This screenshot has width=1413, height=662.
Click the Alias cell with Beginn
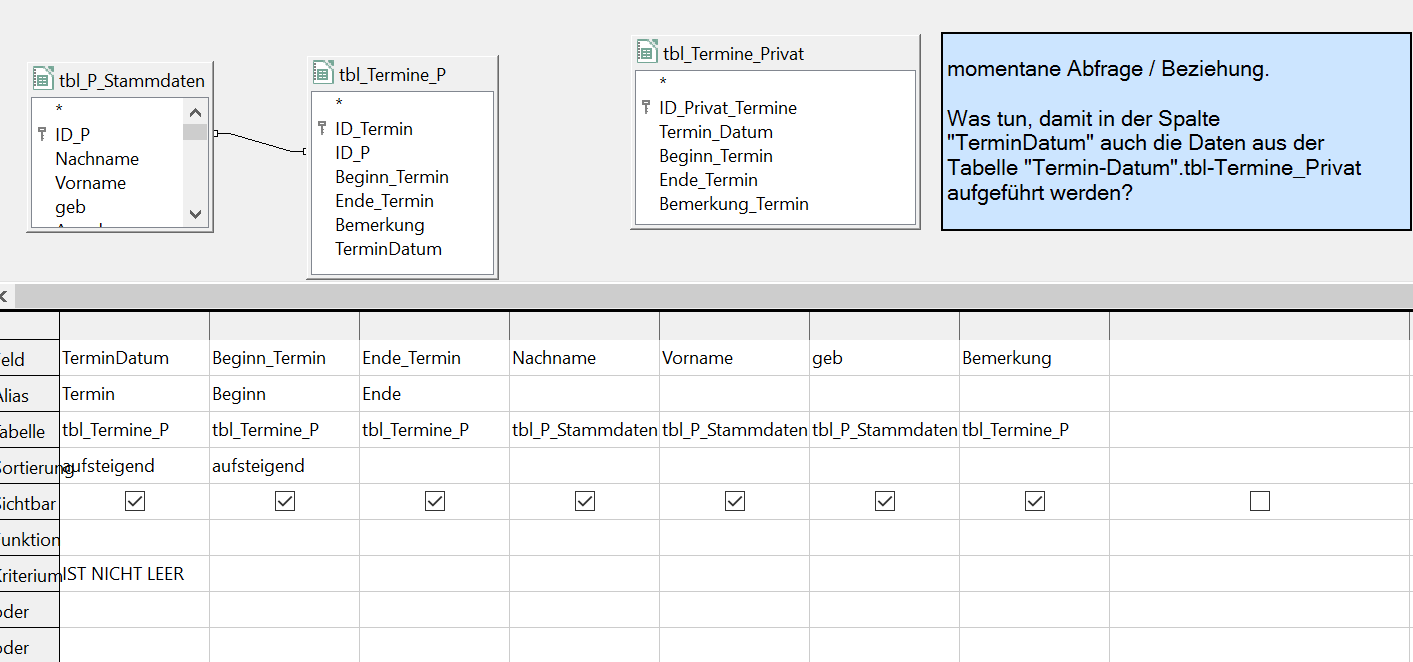pos(285,394)
